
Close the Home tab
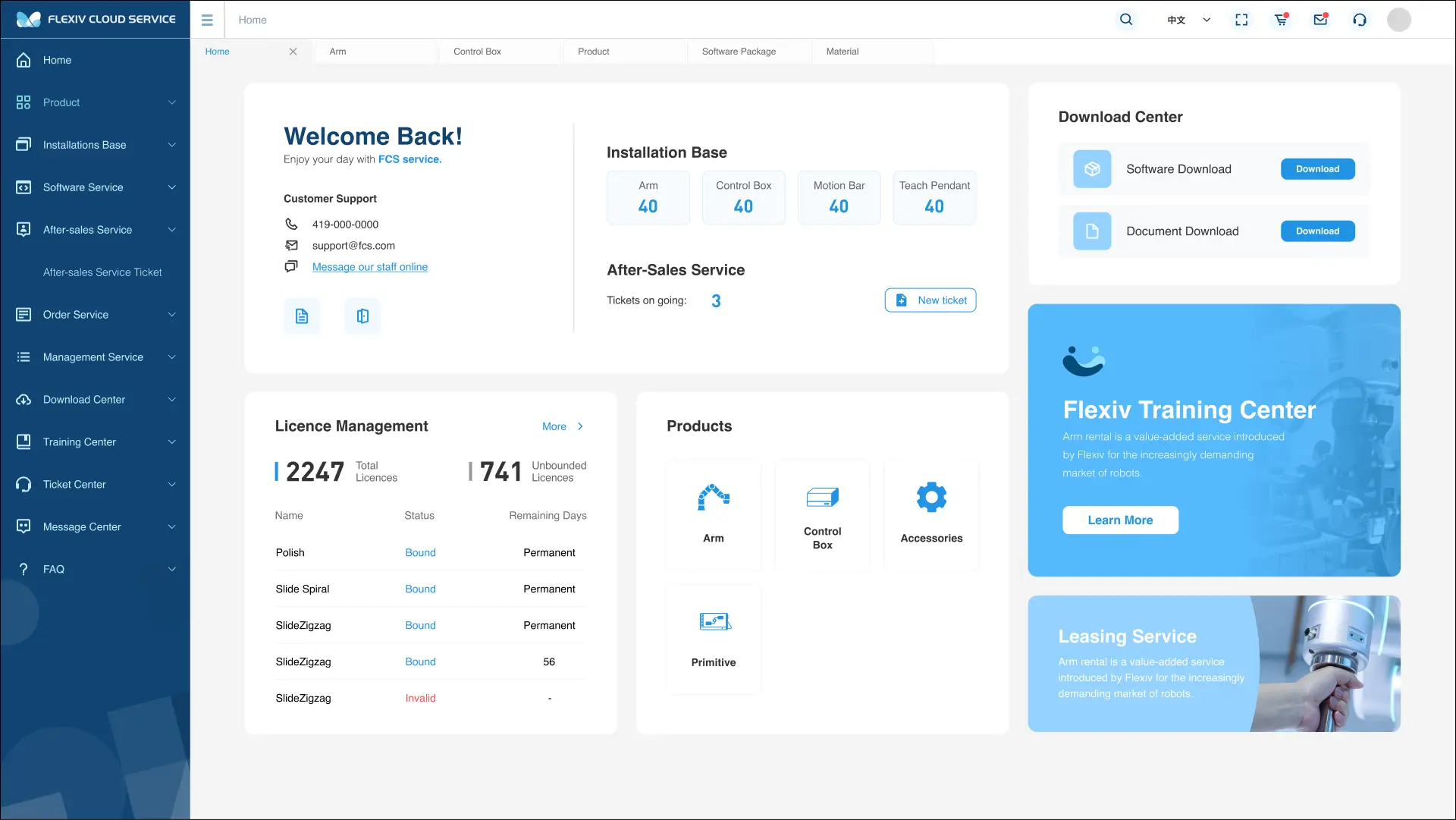[293, 52]
